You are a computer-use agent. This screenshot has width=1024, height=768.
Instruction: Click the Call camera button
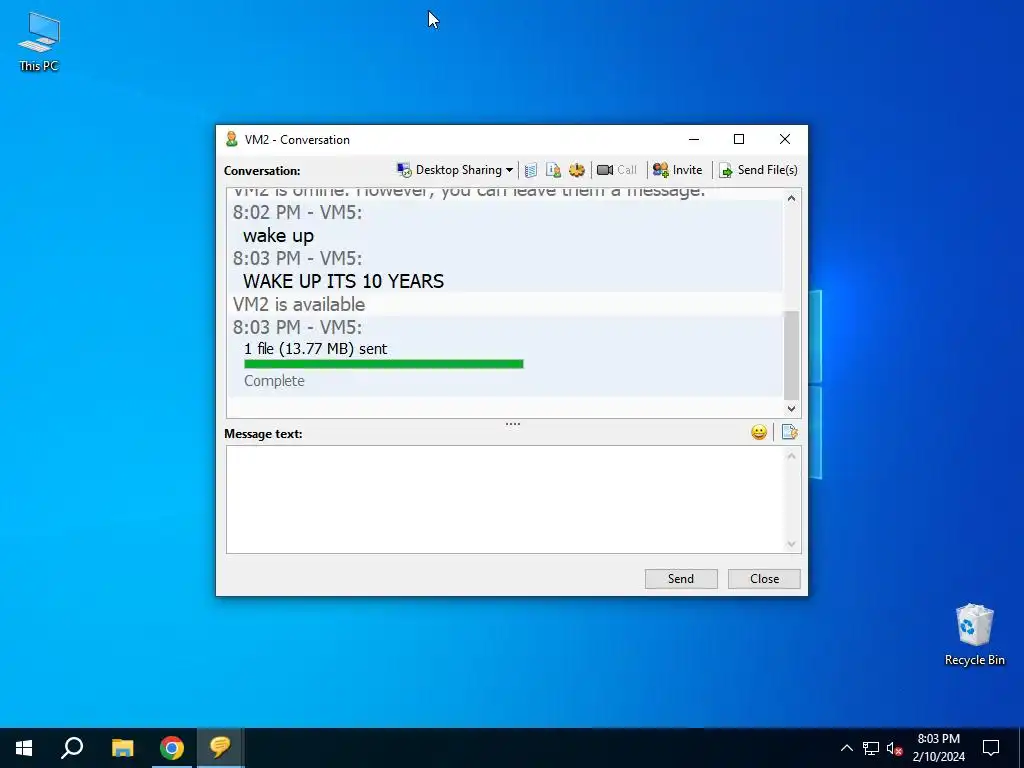pos(616,170)
